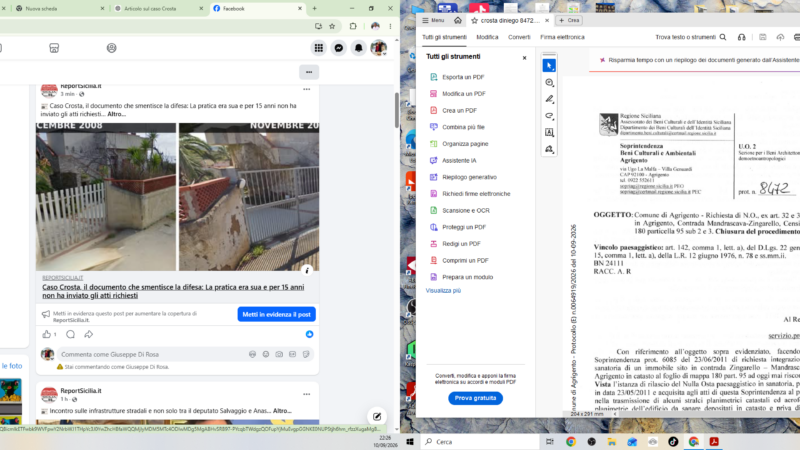Open the Acrobat headphones read-aloud icon

741,37
